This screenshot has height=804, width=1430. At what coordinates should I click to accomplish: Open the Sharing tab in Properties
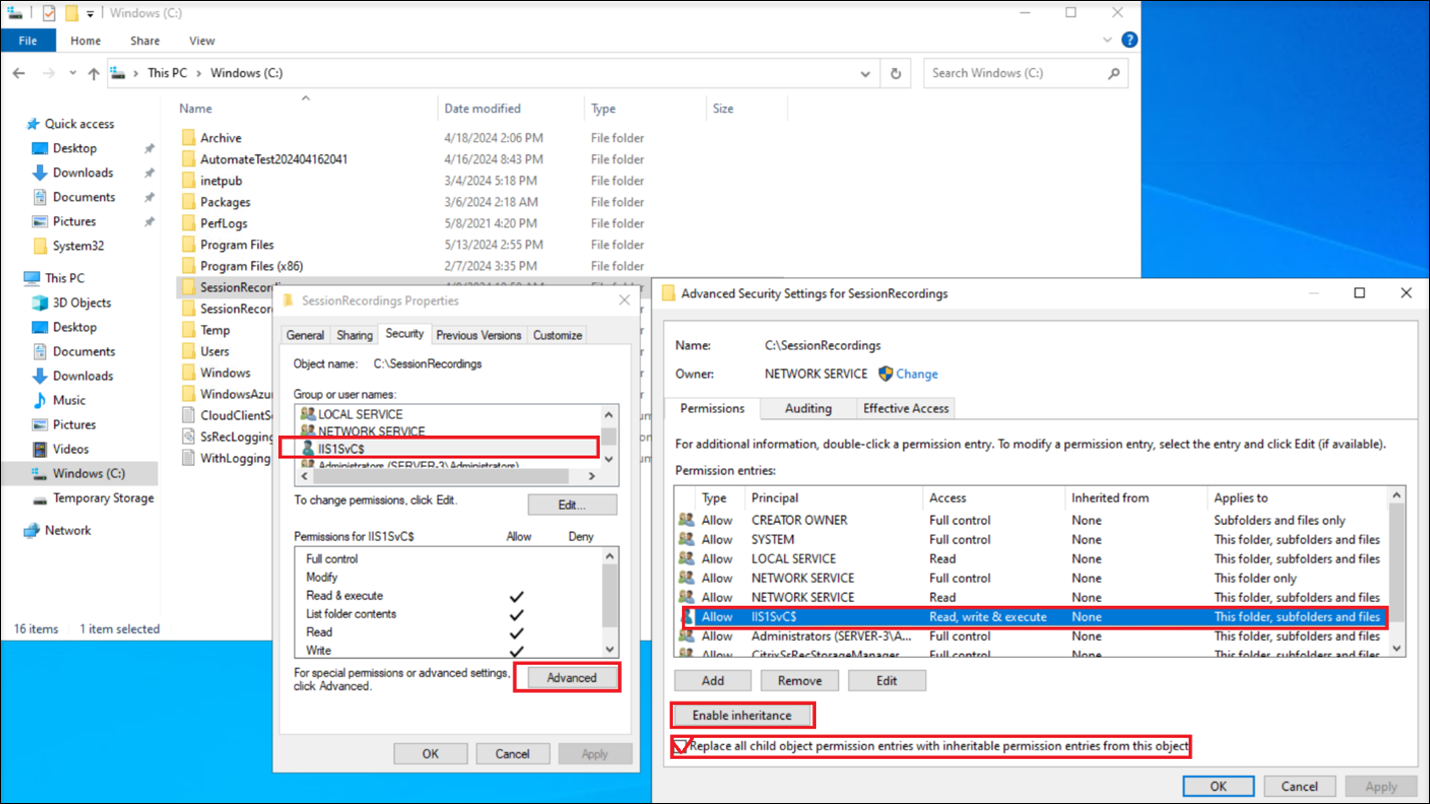(354, 335)
